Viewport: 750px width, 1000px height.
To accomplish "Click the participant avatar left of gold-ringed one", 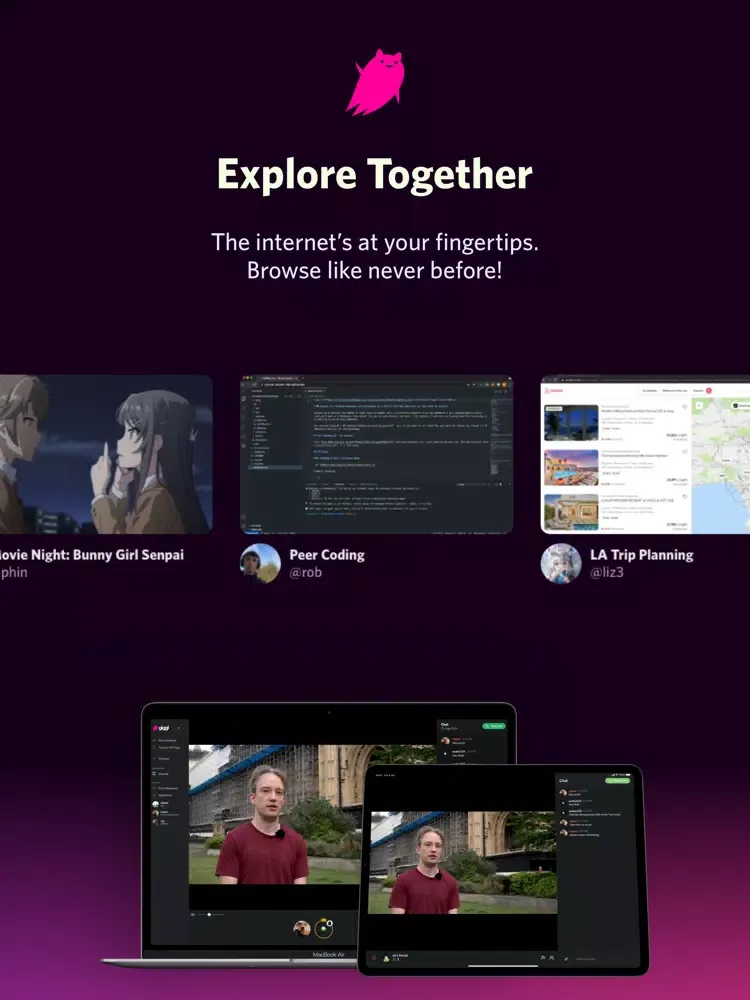I will (302, 928).
